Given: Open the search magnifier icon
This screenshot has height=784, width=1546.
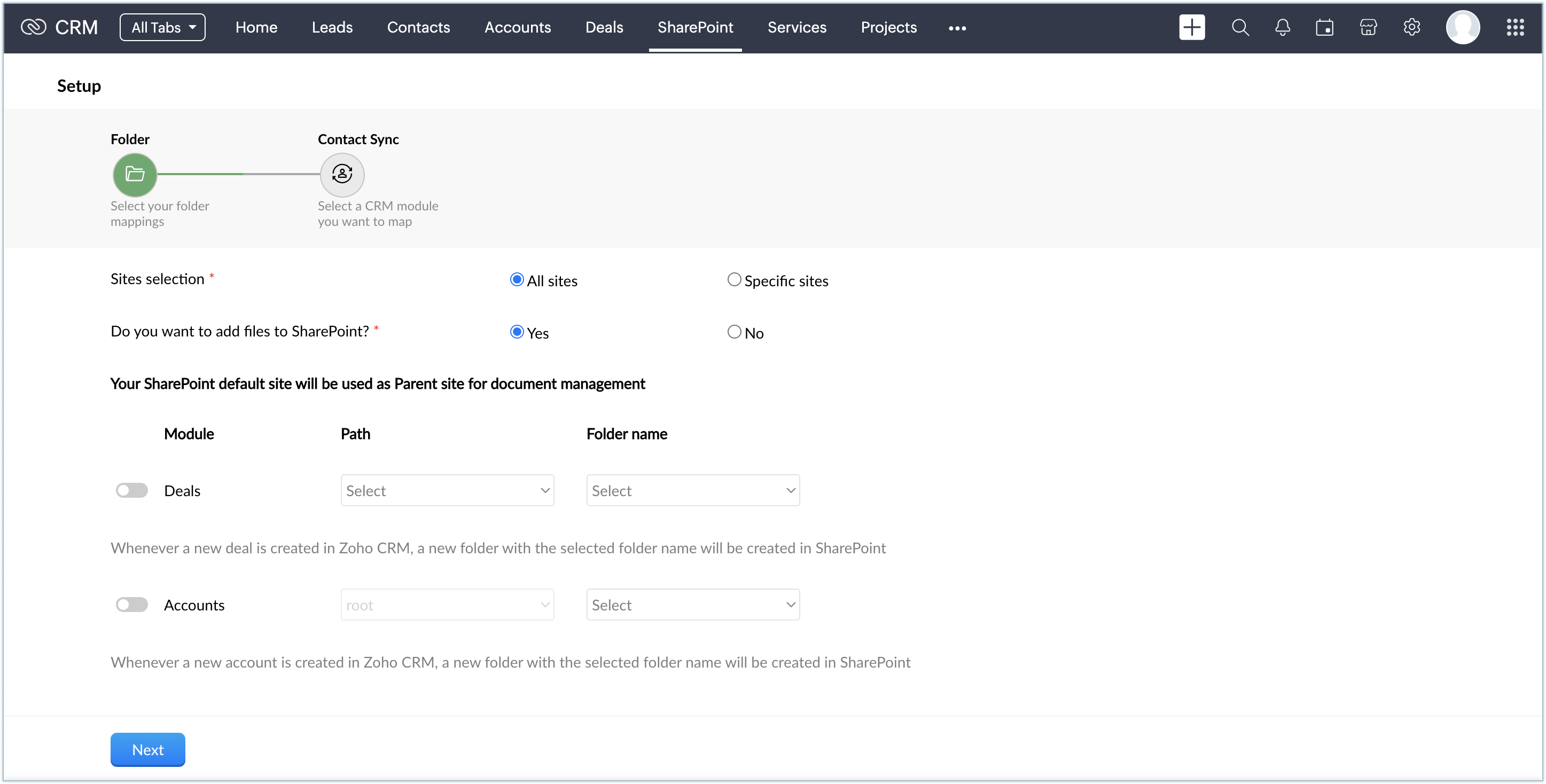Looking at the screenshot, I should tap(1240, 28).
